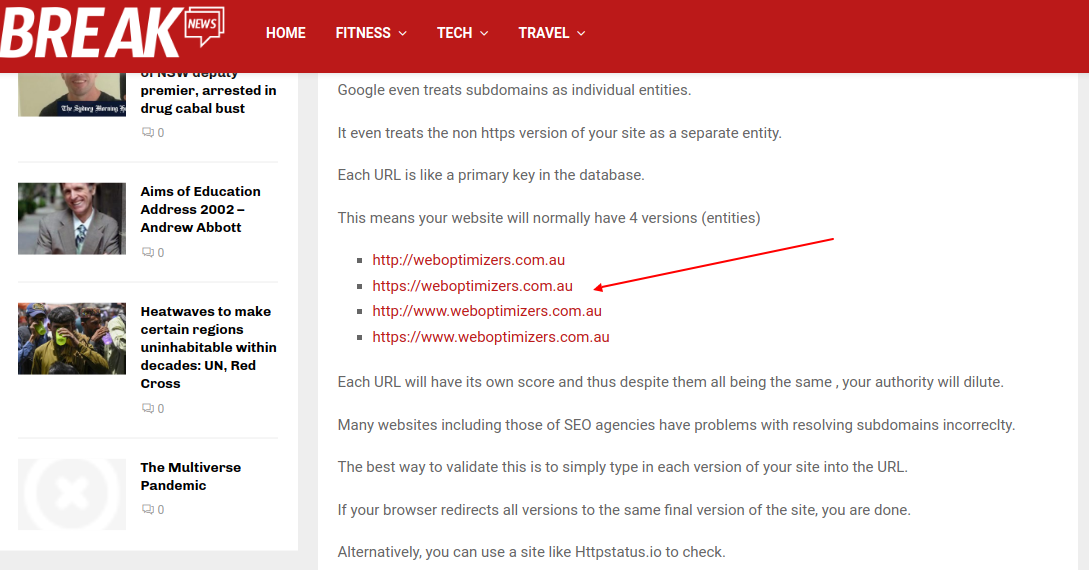Click the BREAK News logo

point(112,32)
